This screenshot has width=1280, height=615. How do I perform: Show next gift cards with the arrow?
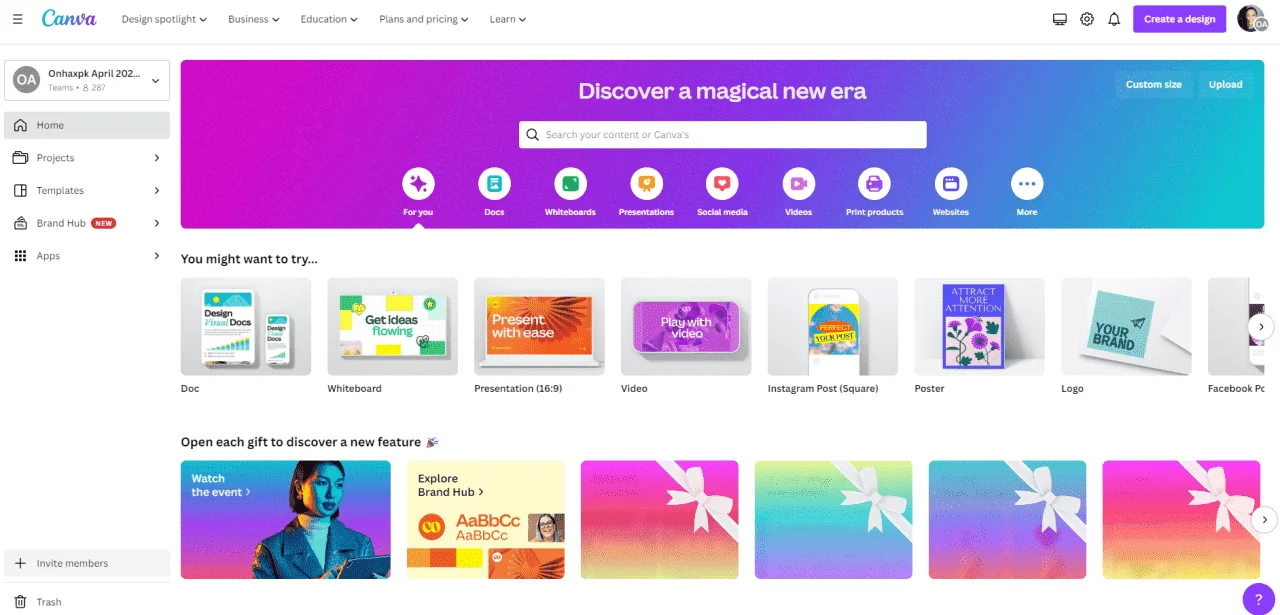(1264, 519)
